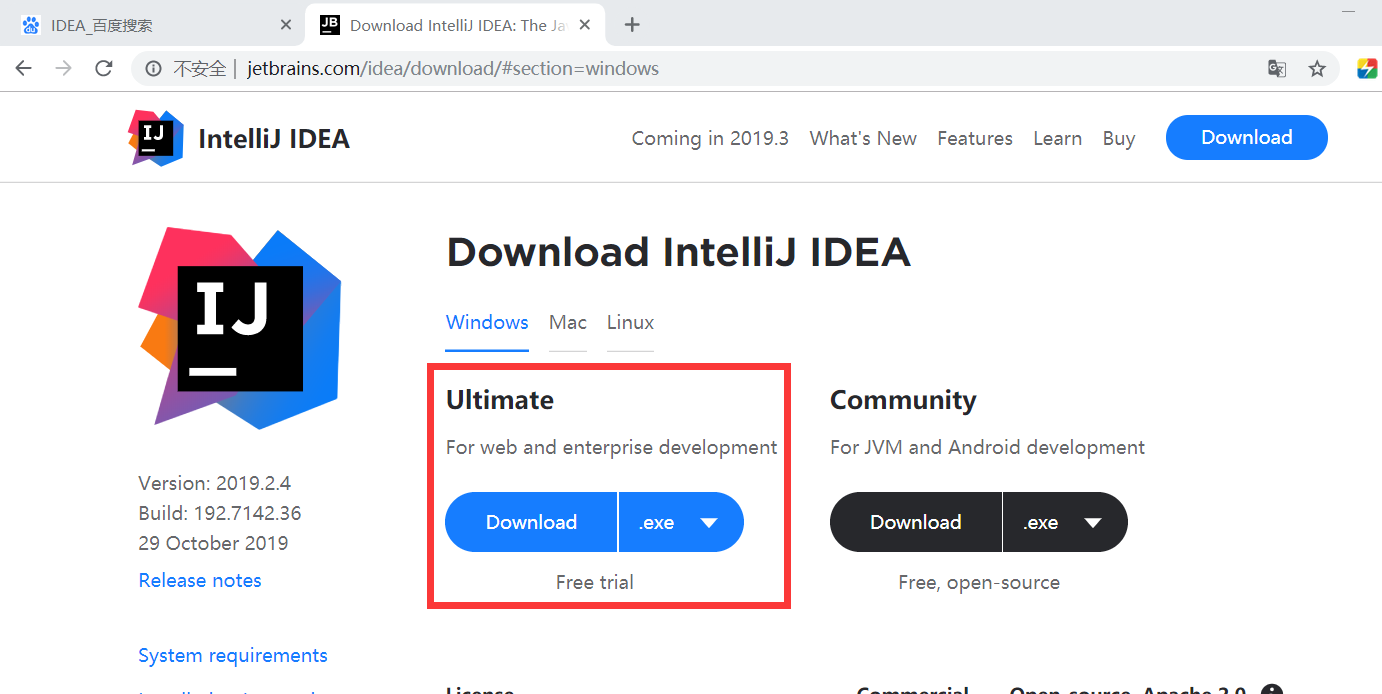Open Ultimate .exe format dropdown
Image resolution: width=1382 pixels, height=694 pixels.
click(681, 522)
